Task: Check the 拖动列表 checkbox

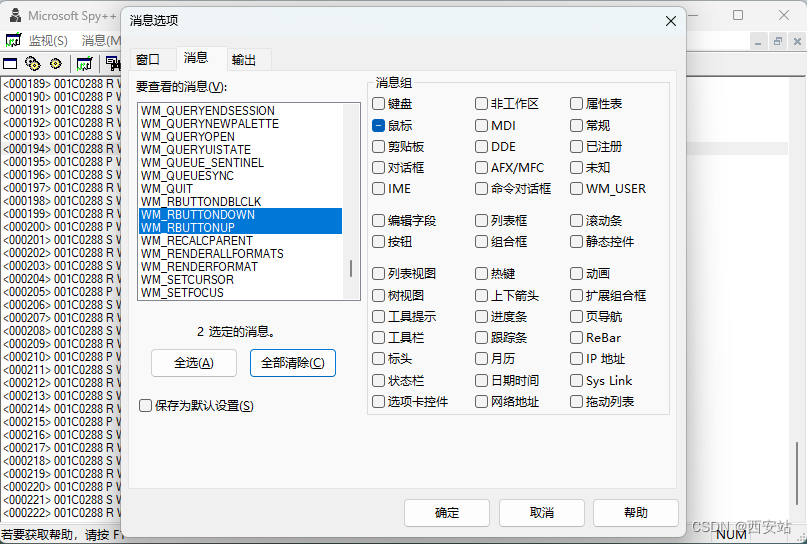Action: 576,401
